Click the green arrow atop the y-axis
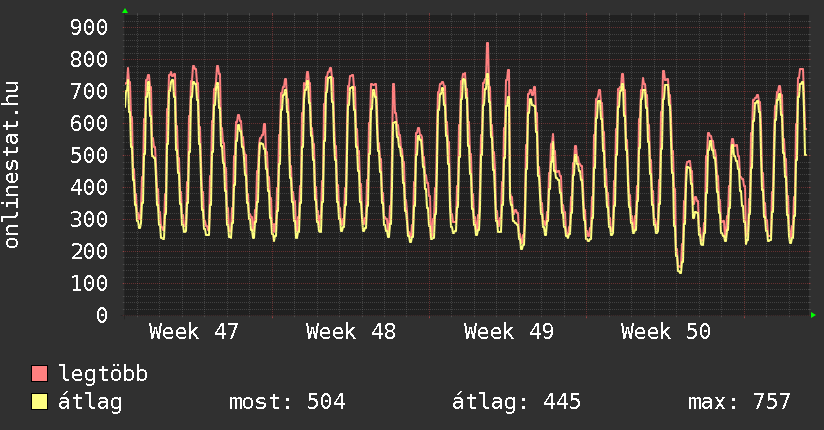 pyautogui.click(x=124, y=11)
